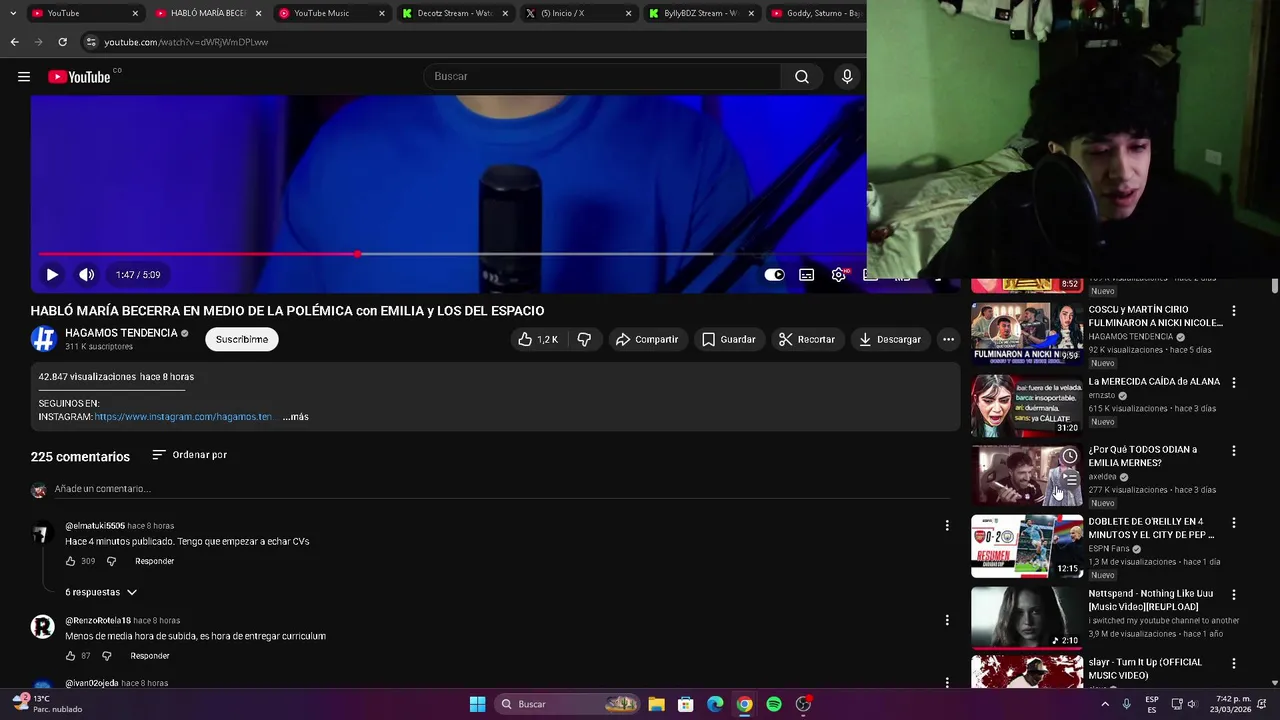Screen dimensions: 1280x720
Task: Open the COSCU y MARTÍN CIRIO video thumbnail
Action: click(1027, 333)
